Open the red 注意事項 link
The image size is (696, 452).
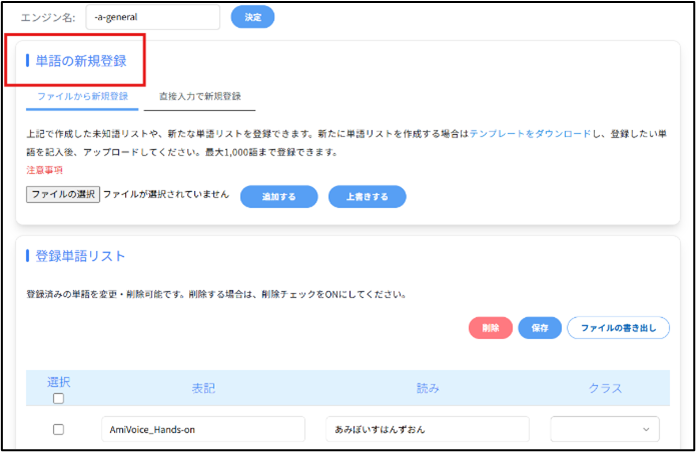click(x=45, y=170)
